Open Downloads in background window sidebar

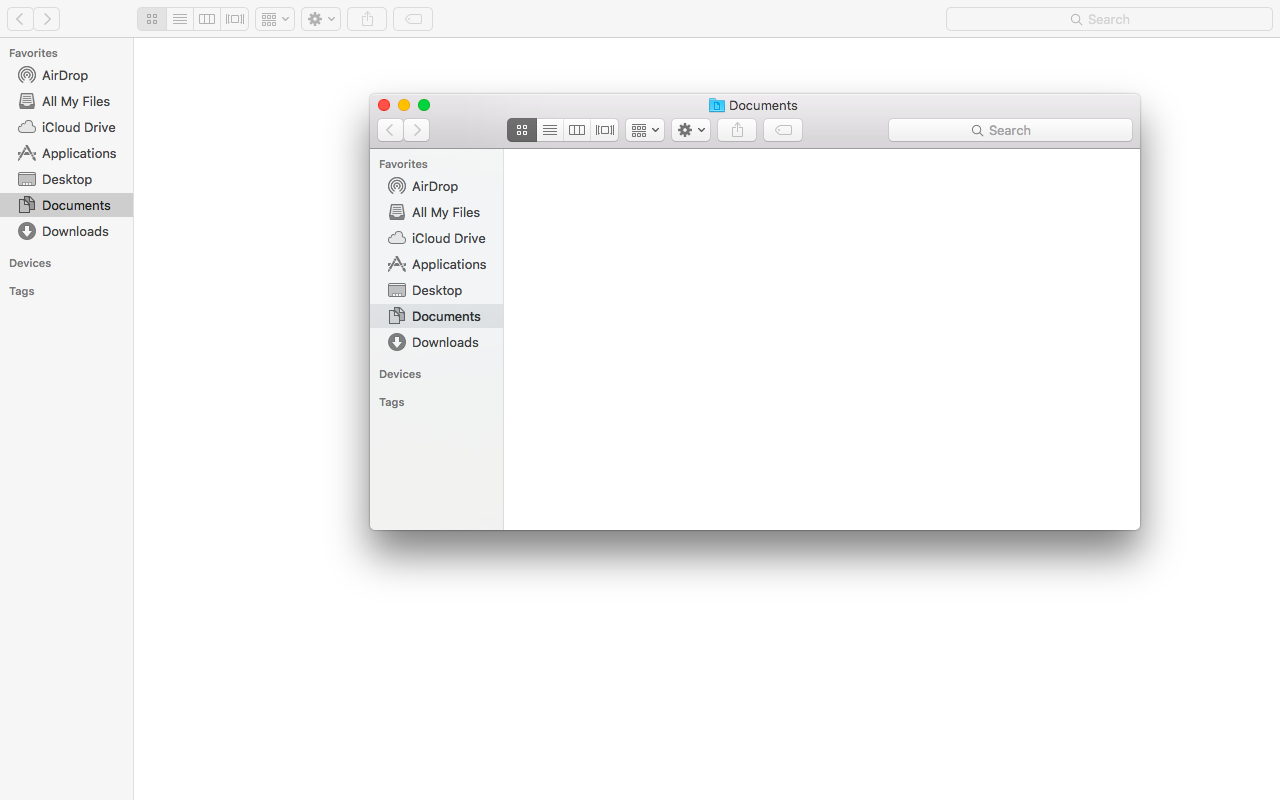66,231
